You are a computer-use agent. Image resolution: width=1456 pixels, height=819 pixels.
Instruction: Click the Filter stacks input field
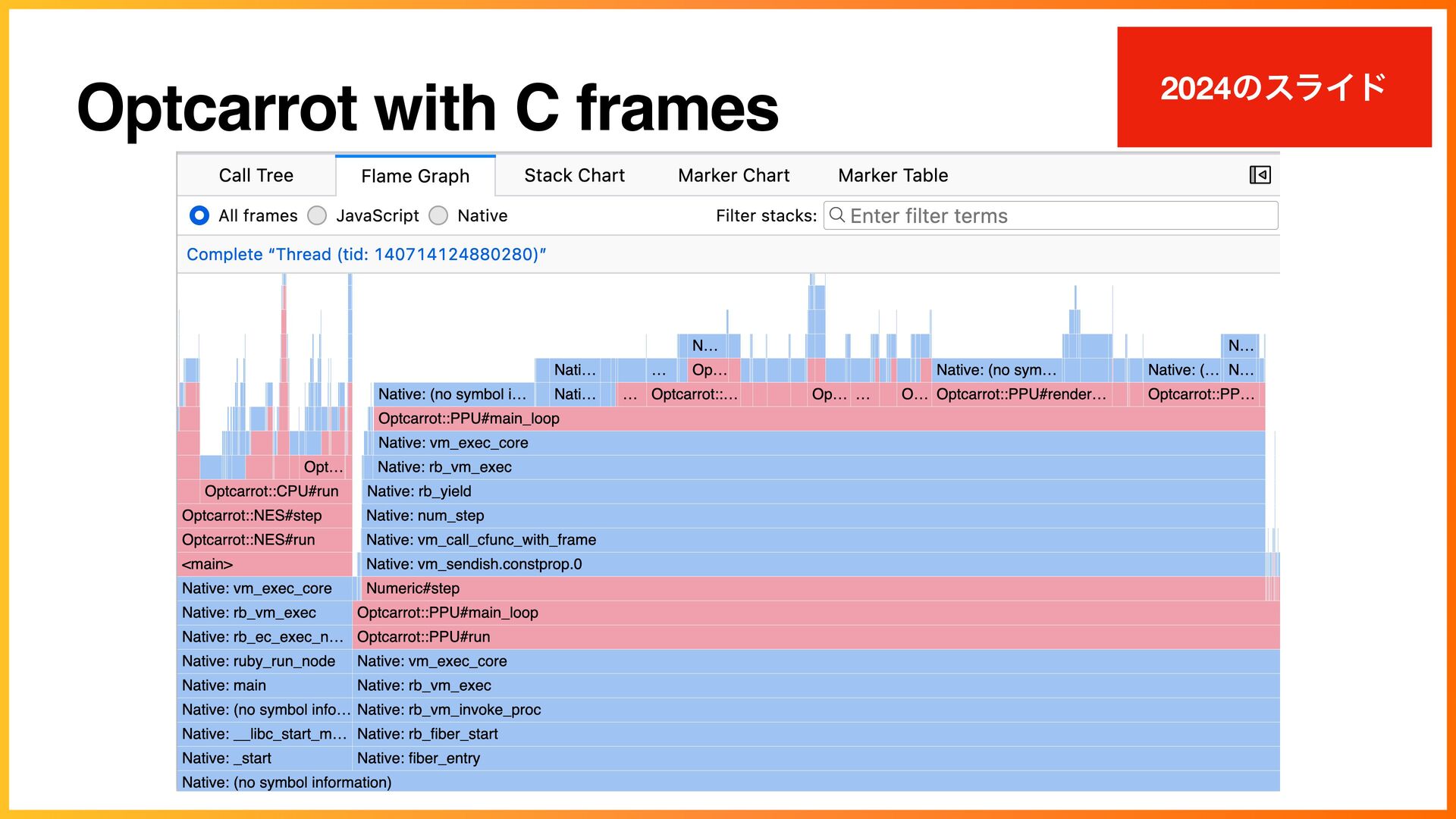1050,215
